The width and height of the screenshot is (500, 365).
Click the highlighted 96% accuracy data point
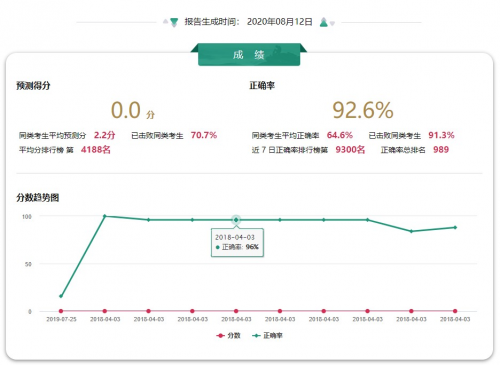[236, 220]
